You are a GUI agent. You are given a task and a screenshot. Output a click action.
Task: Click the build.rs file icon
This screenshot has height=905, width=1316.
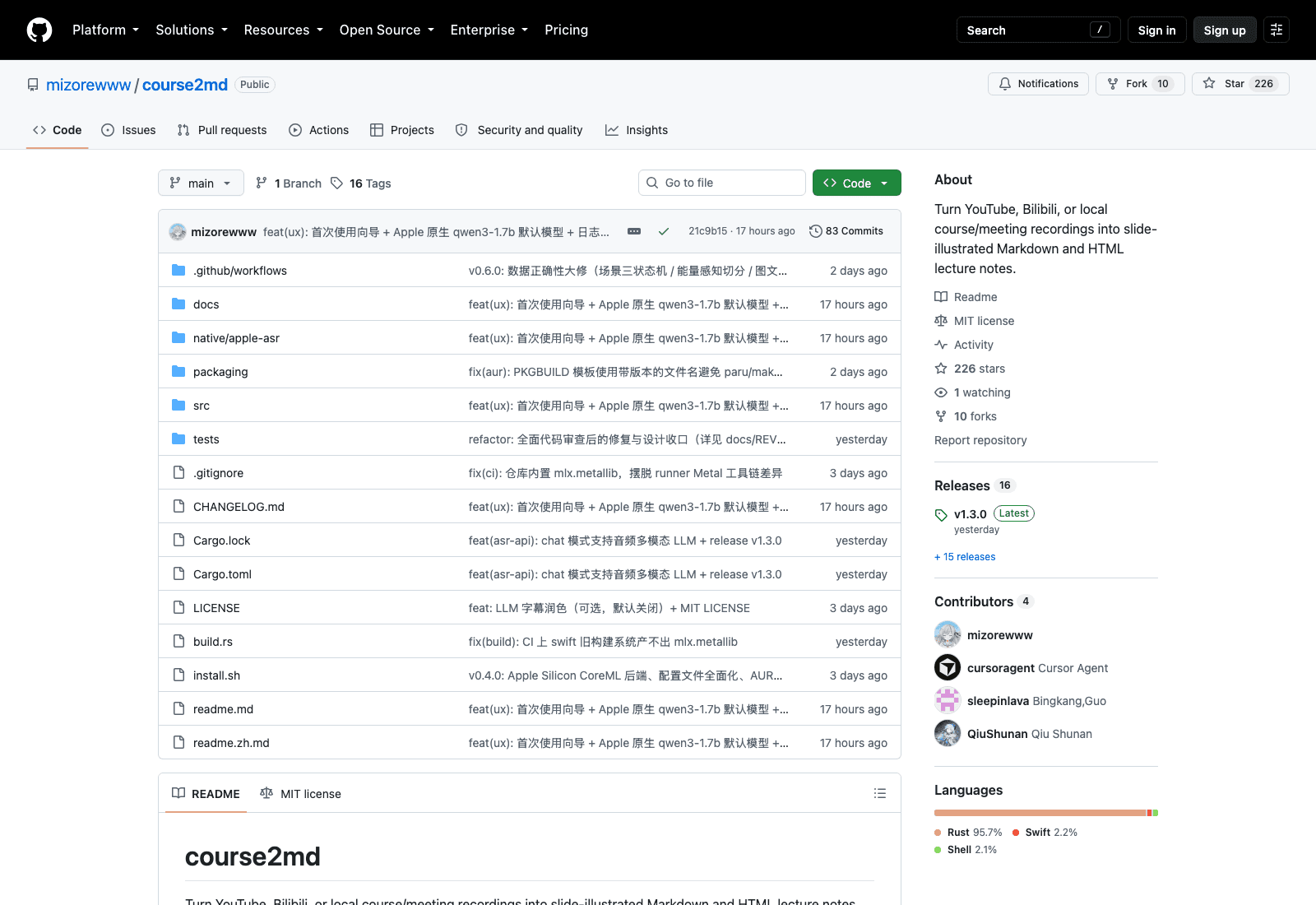178,641
